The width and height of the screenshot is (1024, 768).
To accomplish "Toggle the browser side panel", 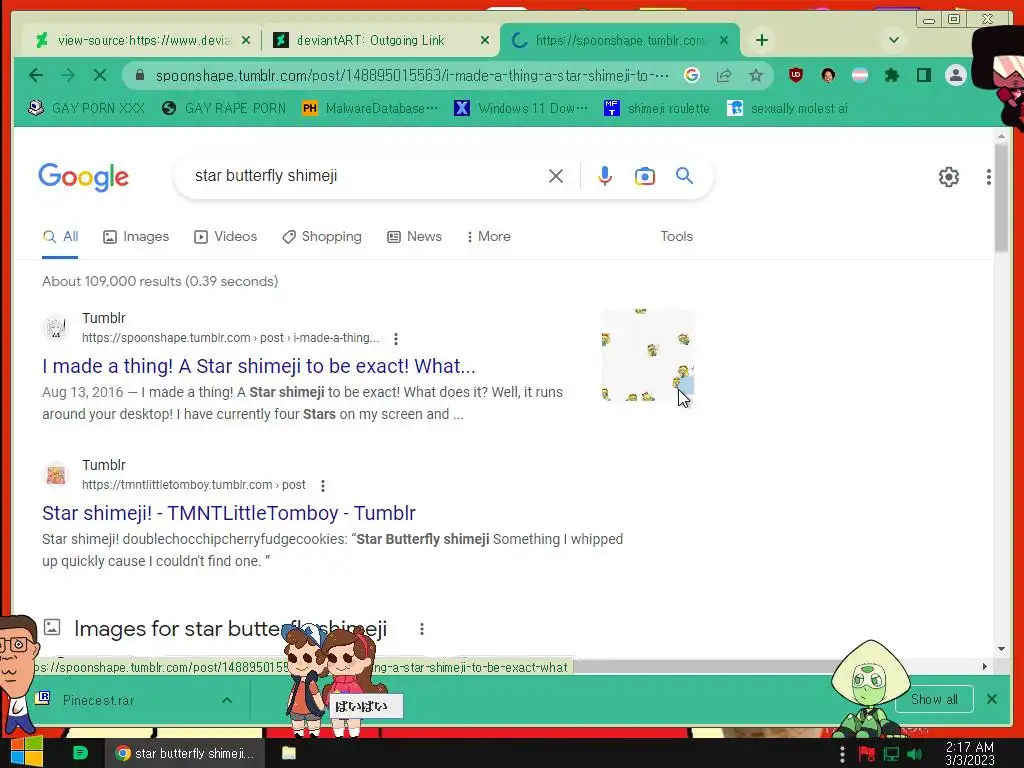I will point(923,76).
